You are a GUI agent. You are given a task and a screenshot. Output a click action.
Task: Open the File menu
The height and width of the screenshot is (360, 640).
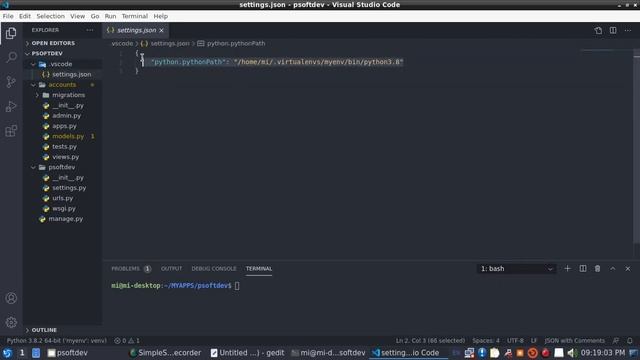tap(8, 16)
